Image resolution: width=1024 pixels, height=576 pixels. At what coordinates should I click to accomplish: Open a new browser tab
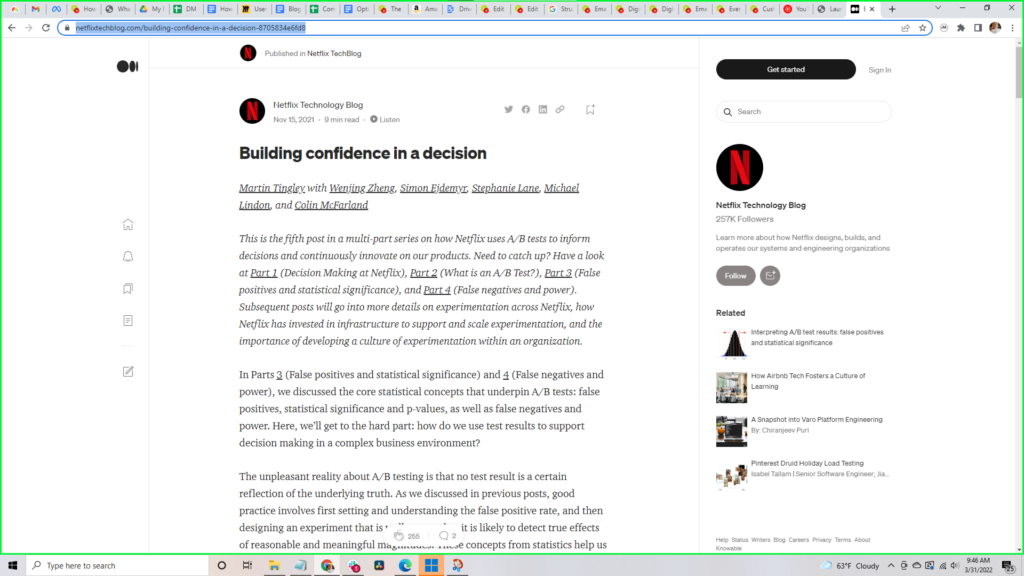[x=892, y=9]
